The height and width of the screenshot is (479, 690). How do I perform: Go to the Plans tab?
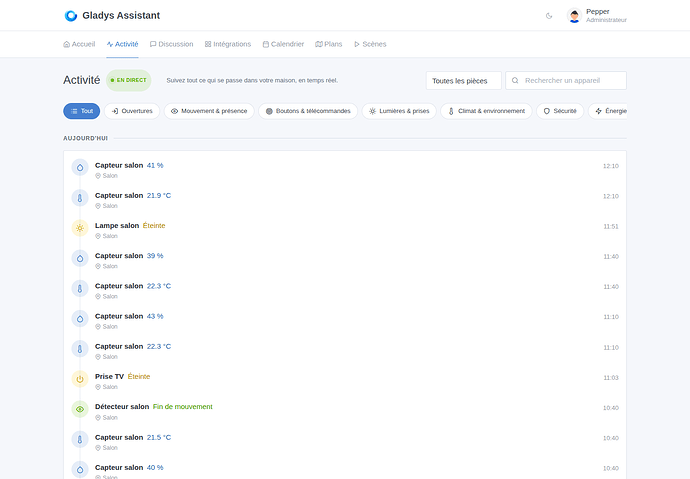point(329,44)
